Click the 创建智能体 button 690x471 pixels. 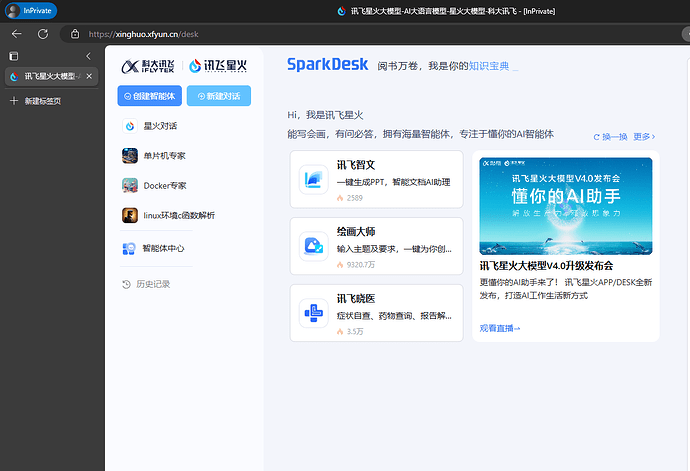tap(150, 96)
